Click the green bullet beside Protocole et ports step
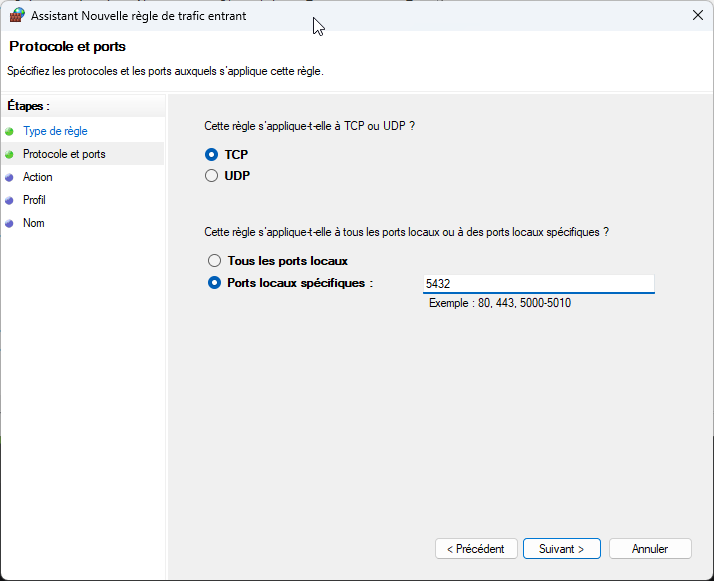Viewport: 714px width, 581px height. (10, 154)
